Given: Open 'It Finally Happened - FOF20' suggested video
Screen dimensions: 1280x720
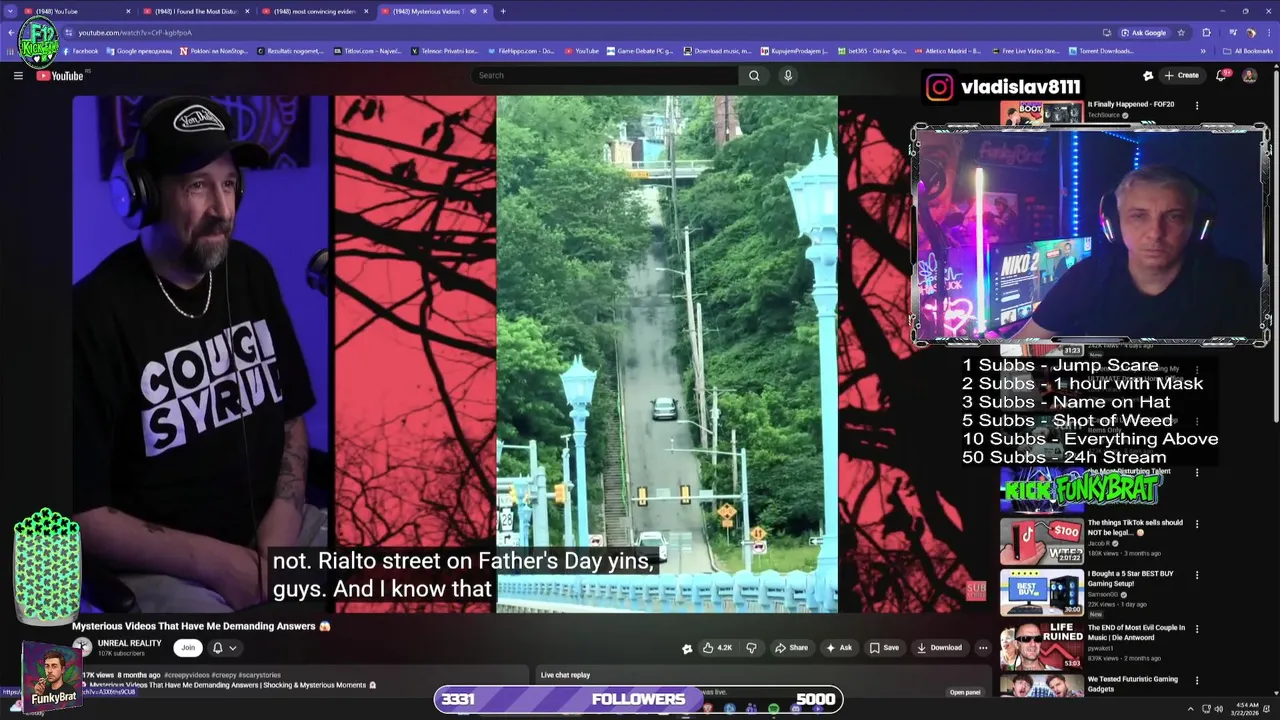Looking at the screenshot, I should [x=1130, y=104].
